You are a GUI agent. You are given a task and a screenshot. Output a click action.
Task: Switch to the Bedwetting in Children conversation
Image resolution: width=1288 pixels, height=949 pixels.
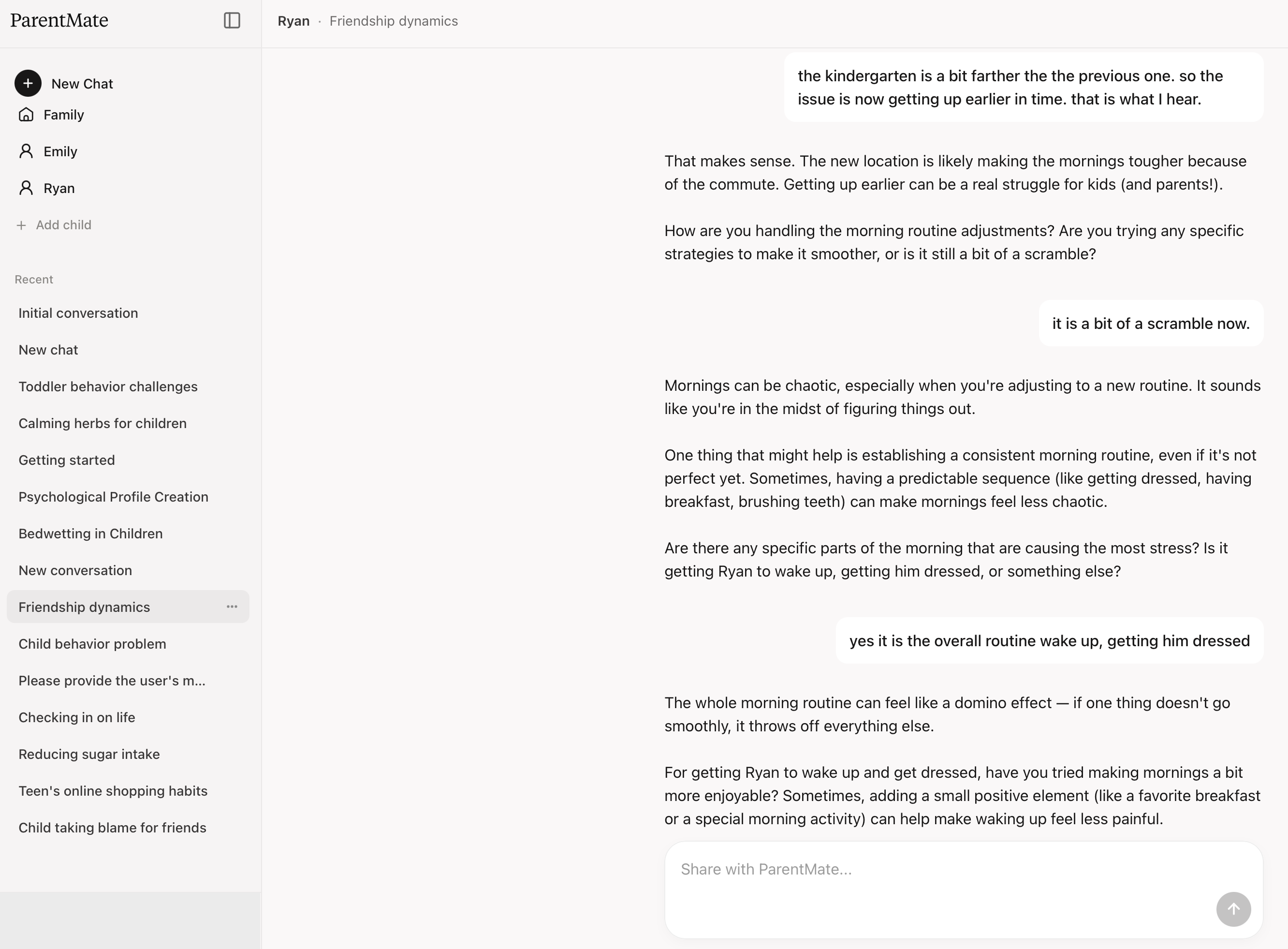(90, 533)
